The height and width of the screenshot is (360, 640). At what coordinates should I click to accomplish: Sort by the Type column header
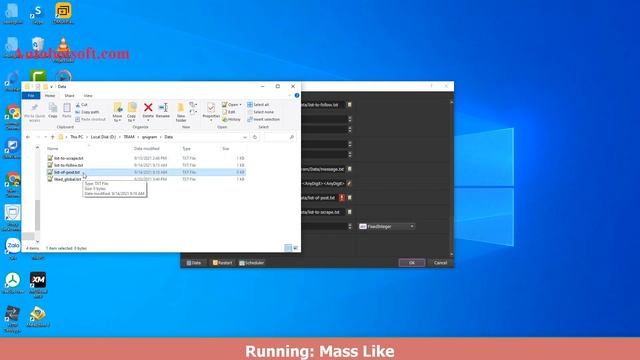click(x=187, y=149)
